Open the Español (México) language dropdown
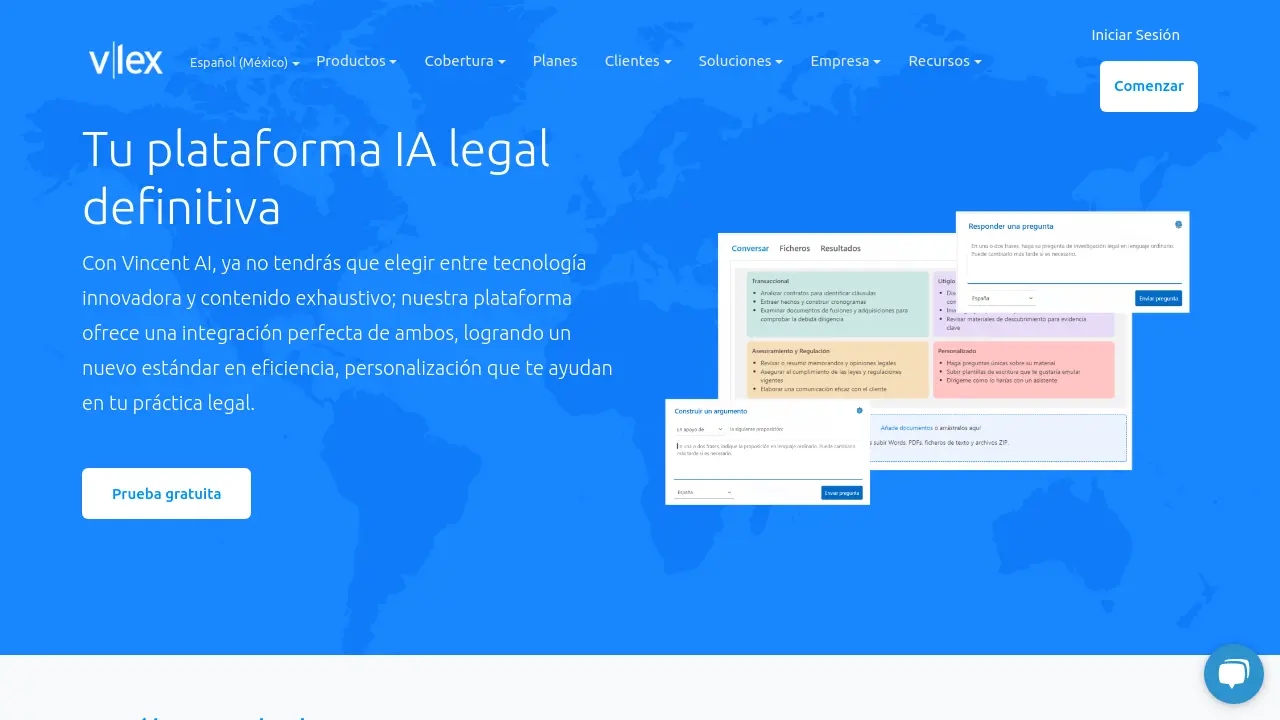The width and height of the screenshot is (1280, 720). [245, 62]
